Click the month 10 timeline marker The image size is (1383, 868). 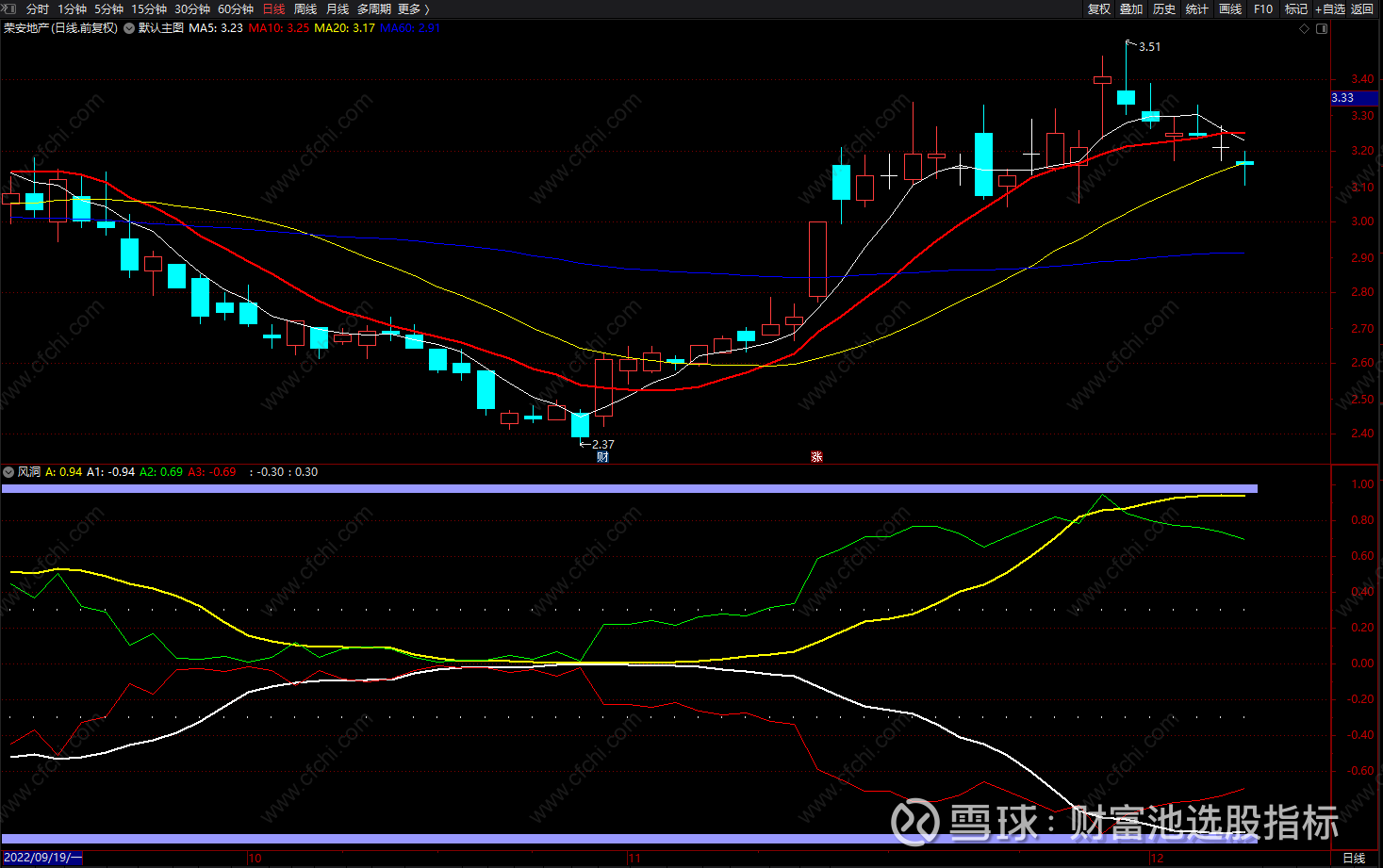coord(255,859)
